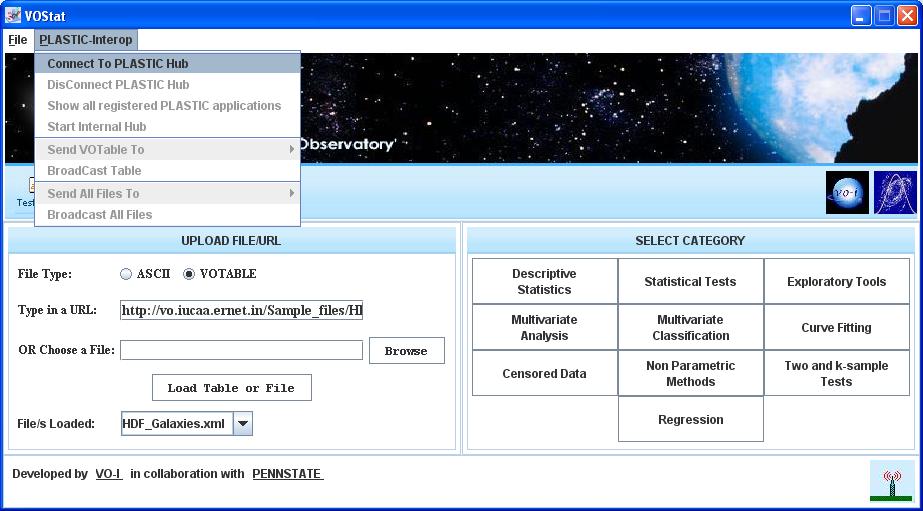This screenshot has height=511, width=923.
Task: Choose BroadCast Table menu entry
Action: point(168,171)
